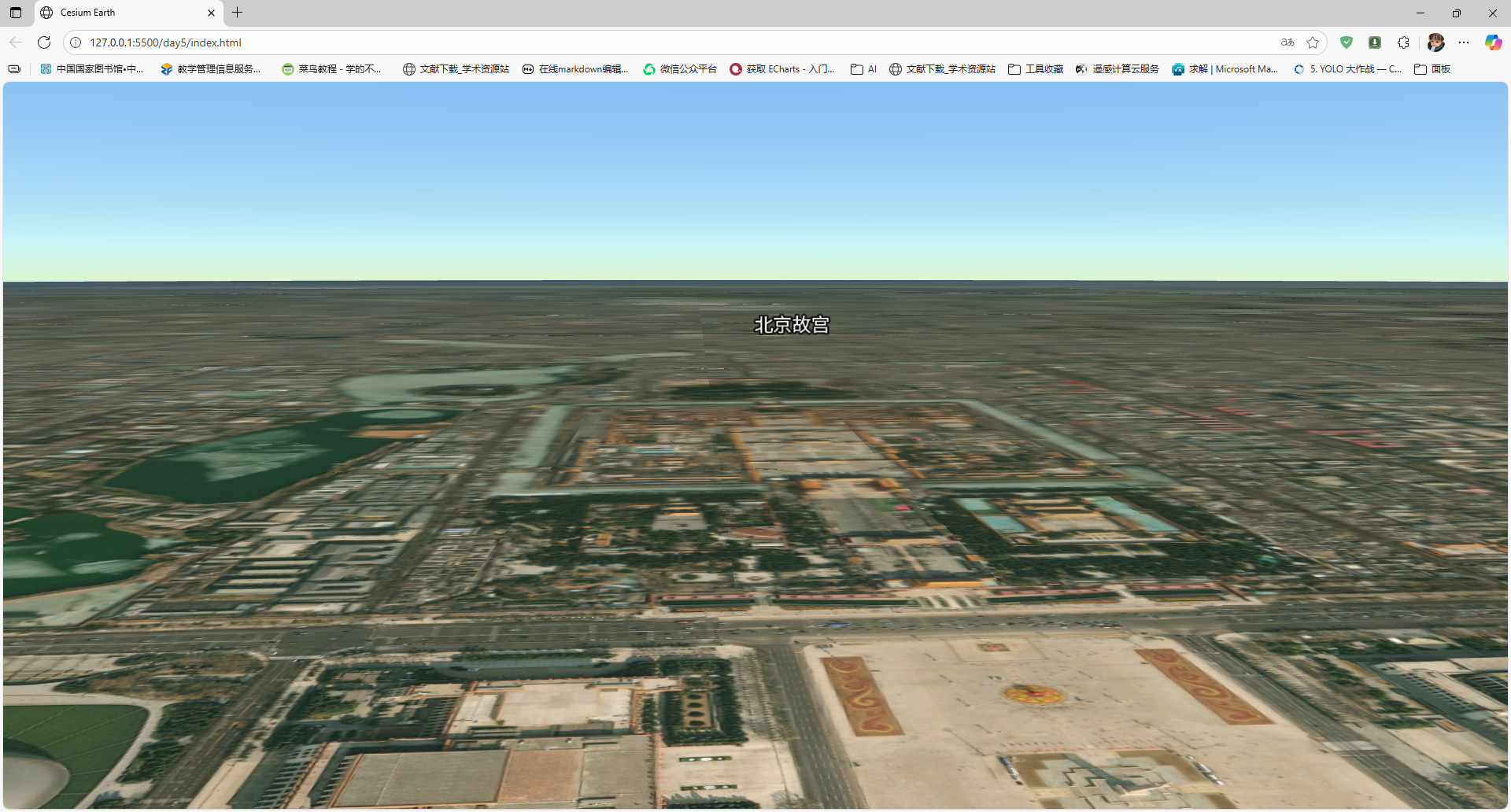Click the site information icon in address bar
The image size is (1511, 812).
point(76,42)
